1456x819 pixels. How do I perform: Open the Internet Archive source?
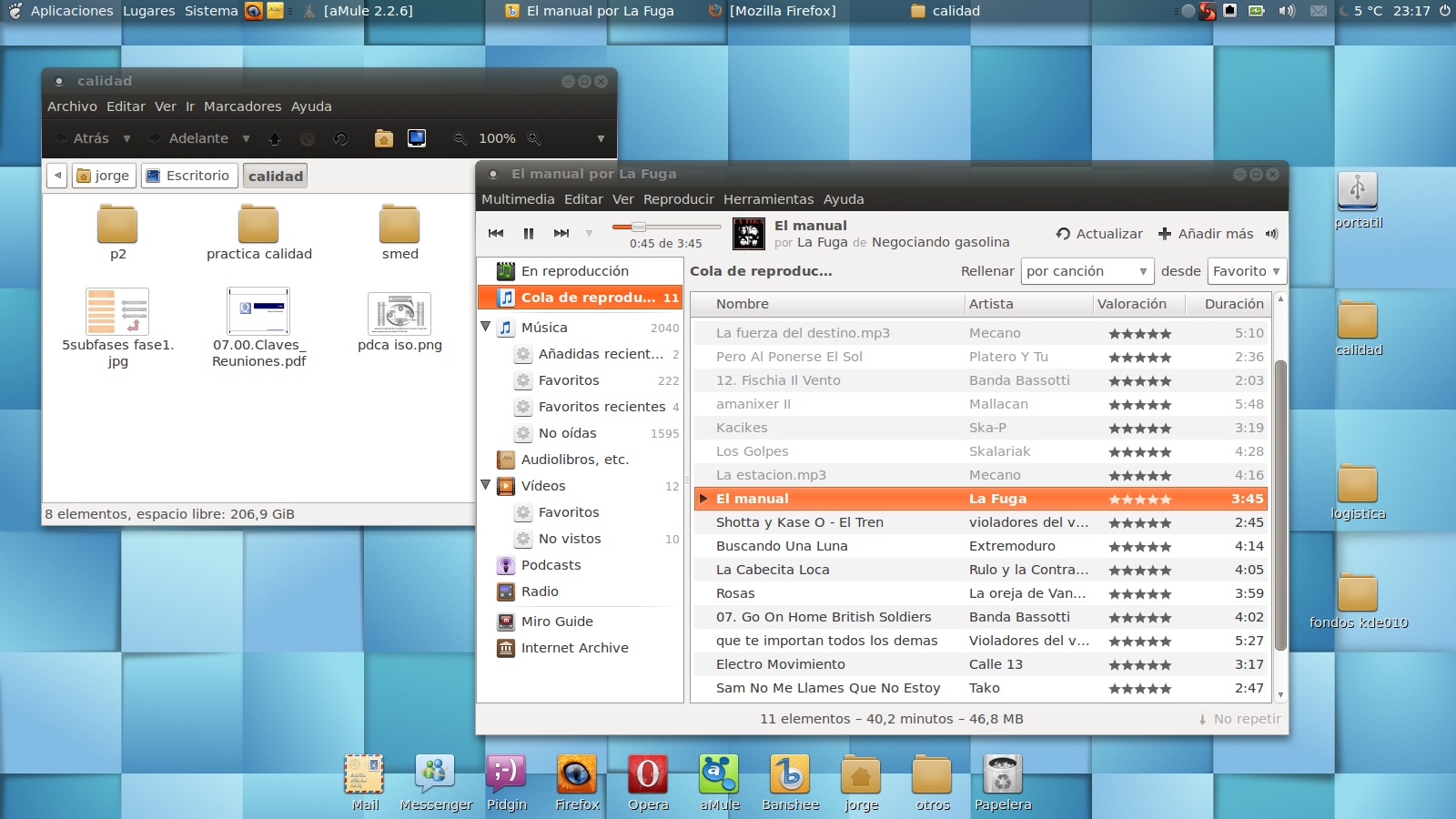coord(573,648)
